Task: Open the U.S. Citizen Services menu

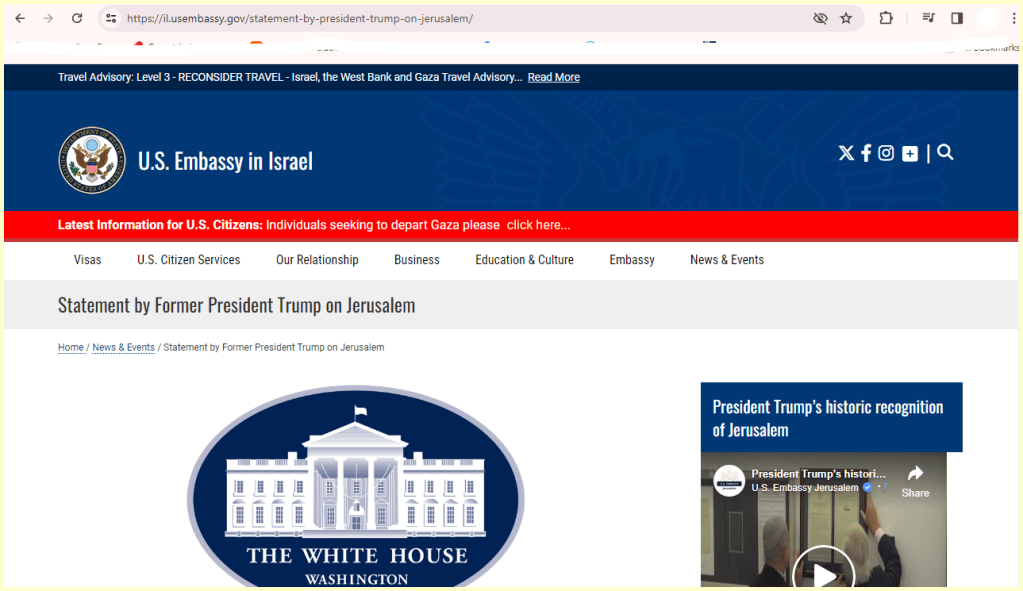Action: pyautogui.click(x=188, y=260)
